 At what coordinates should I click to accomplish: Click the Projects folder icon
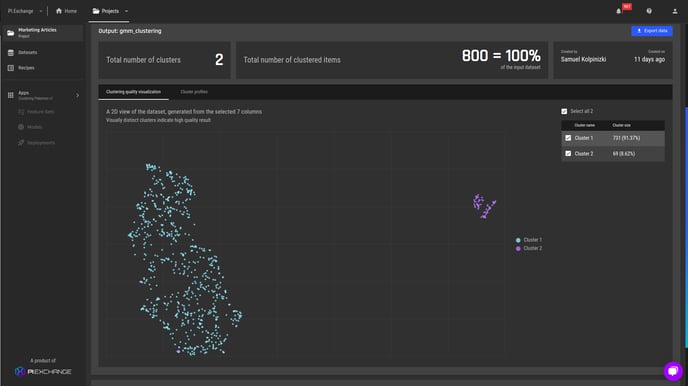[96, 11]
